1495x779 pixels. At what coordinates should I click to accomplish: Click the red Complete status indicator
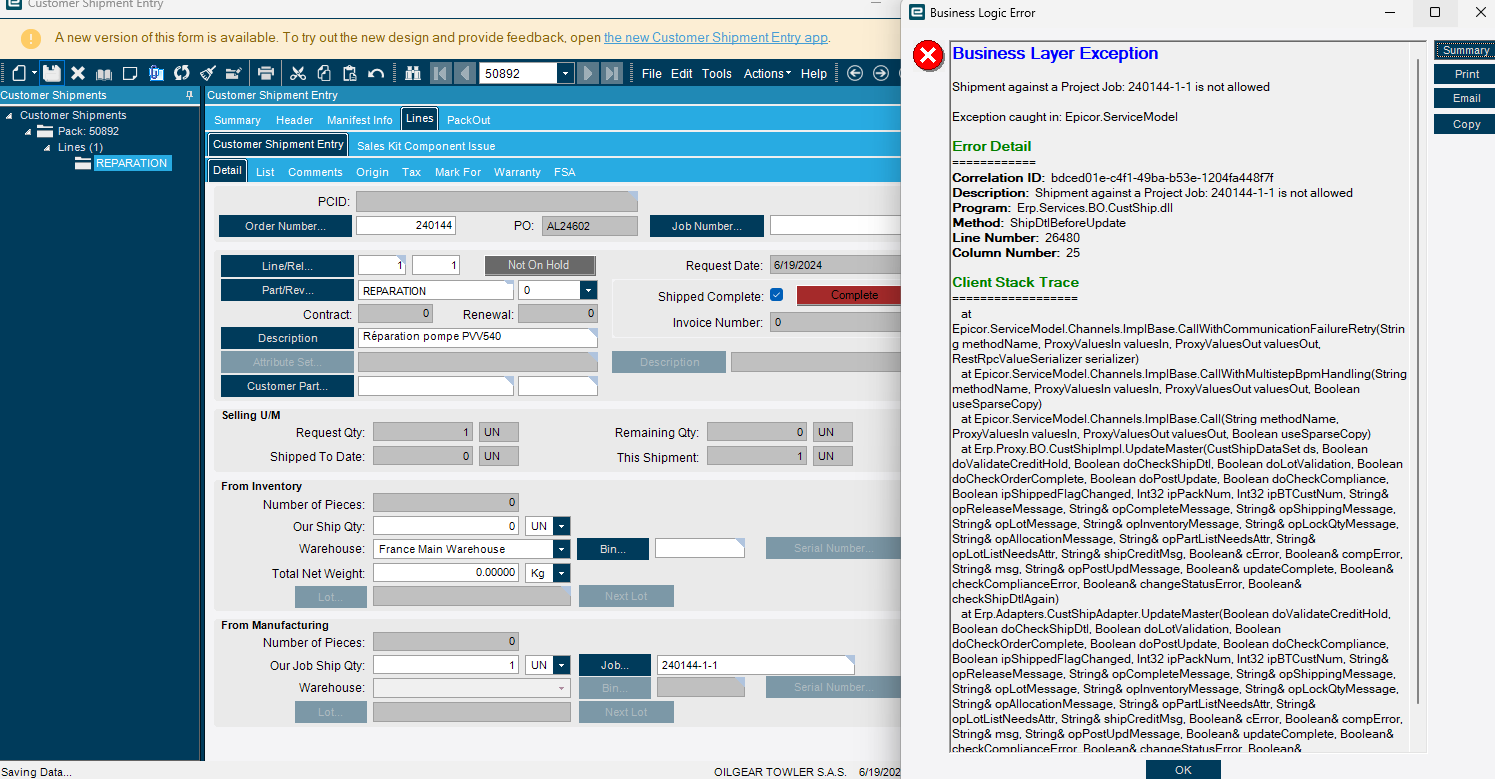tap(850, 295)
